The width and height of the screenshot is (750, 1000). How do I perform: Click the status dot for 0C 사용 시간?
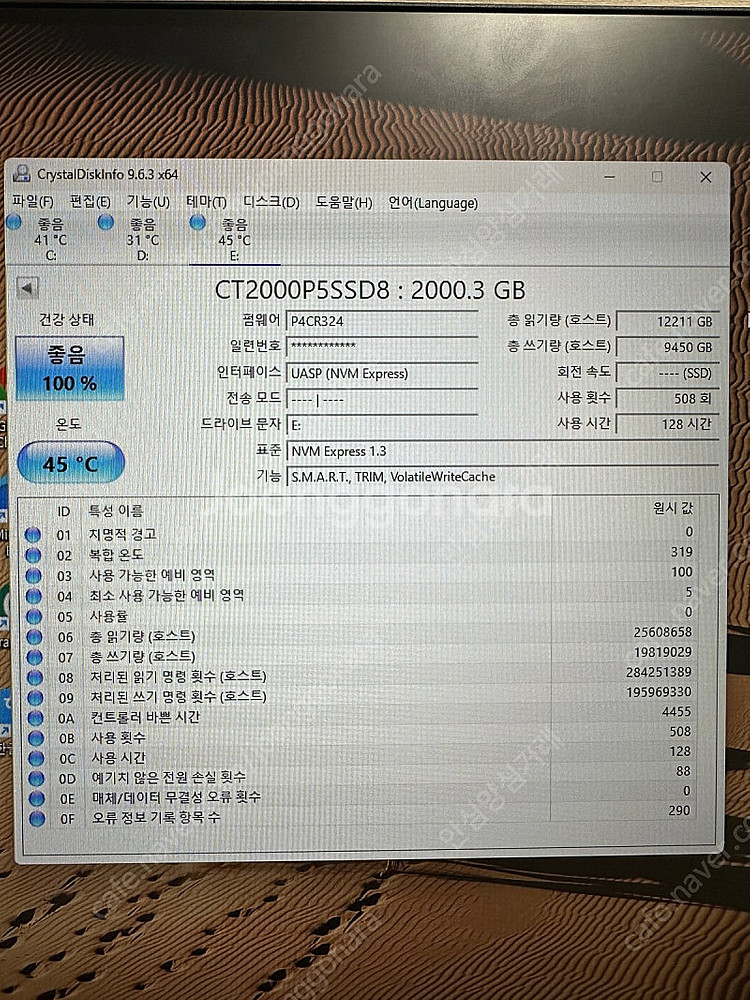(36, 758)
